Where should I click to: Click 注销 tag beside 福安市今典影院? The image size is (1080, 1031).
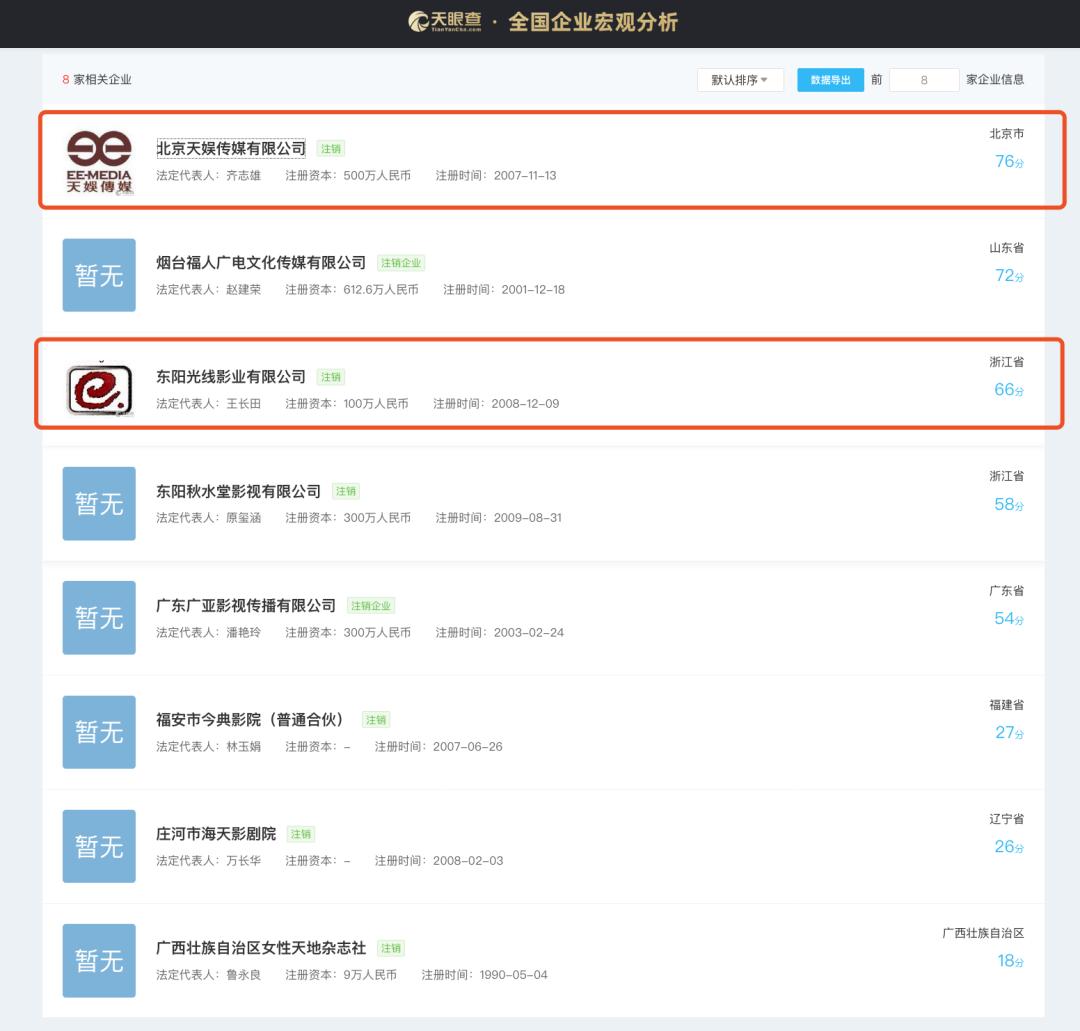[376, 720]
